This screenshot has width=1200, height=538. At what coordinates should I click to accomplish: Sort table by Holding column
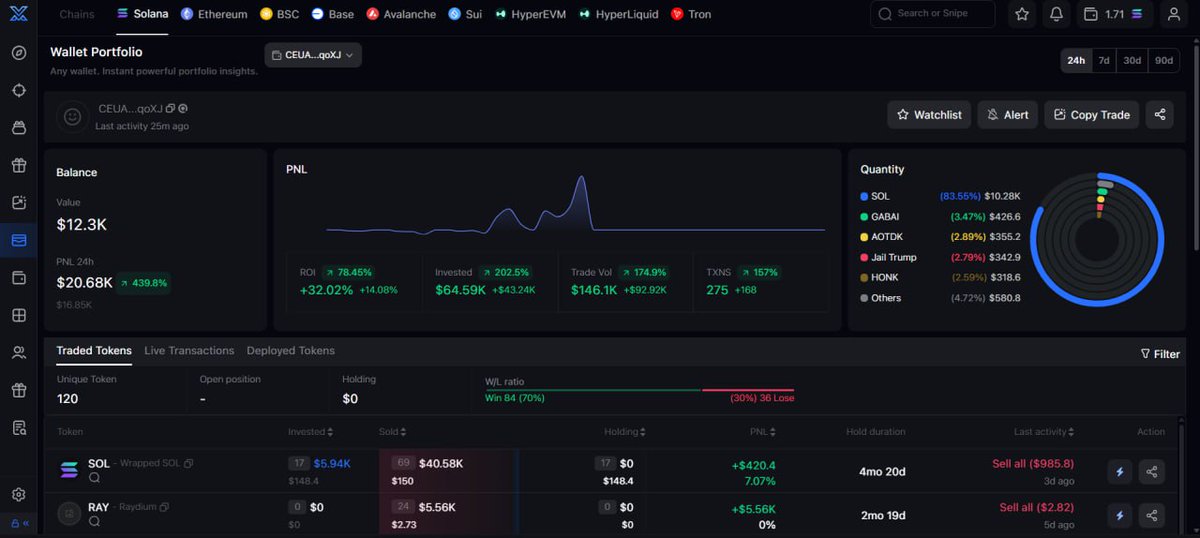click(x=625, y=432)
